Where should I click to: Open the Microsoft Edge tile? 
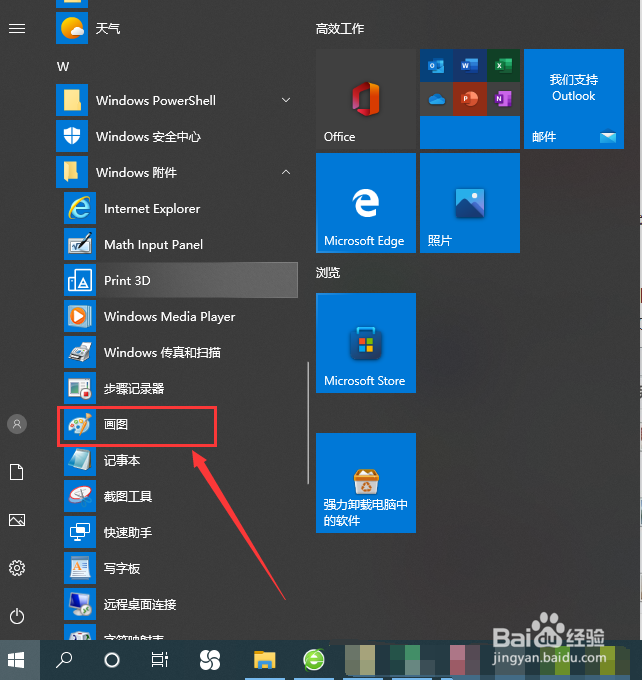[366, 203]
